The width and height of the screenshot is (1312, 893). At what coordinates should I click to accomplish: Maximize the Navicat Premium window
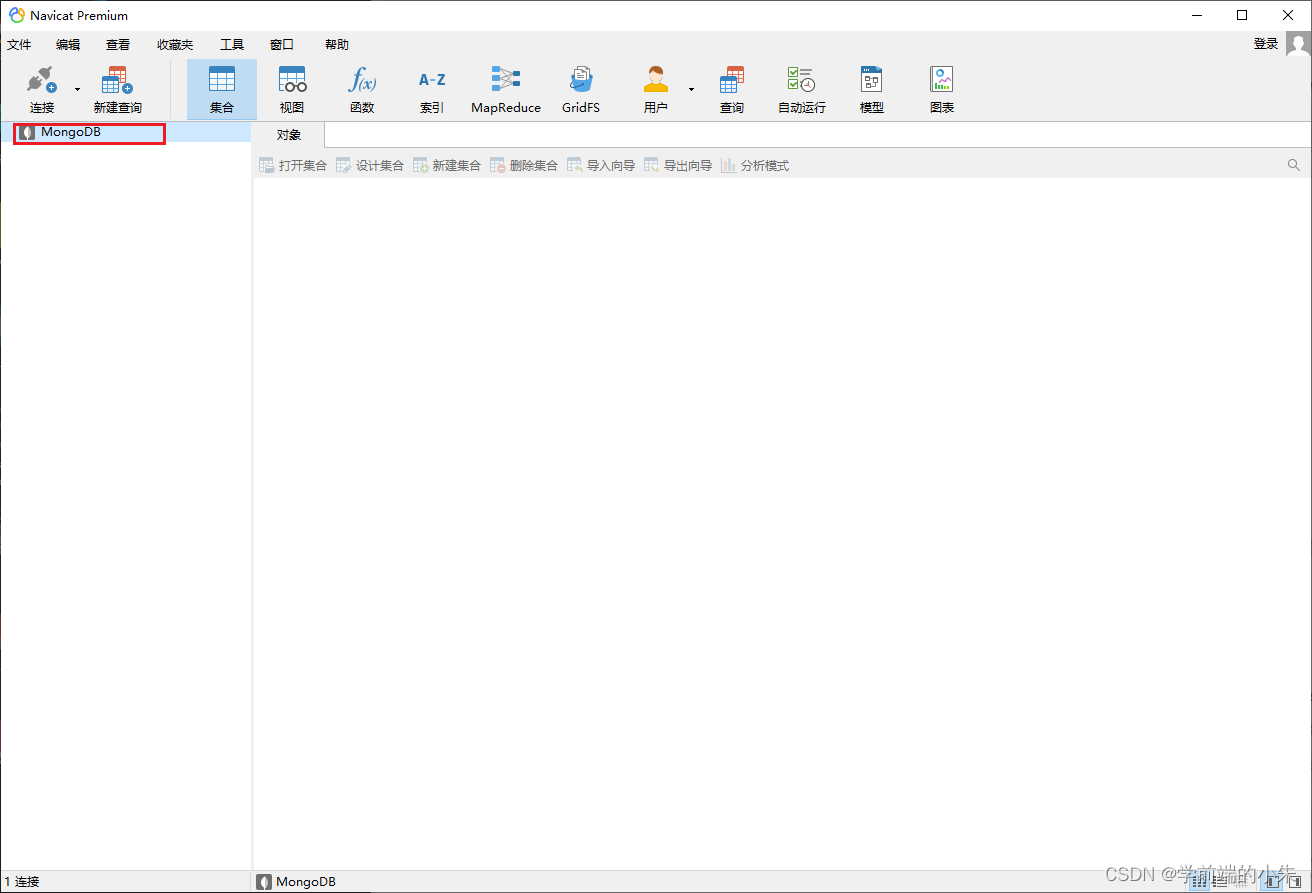(x=1242, y=15)
